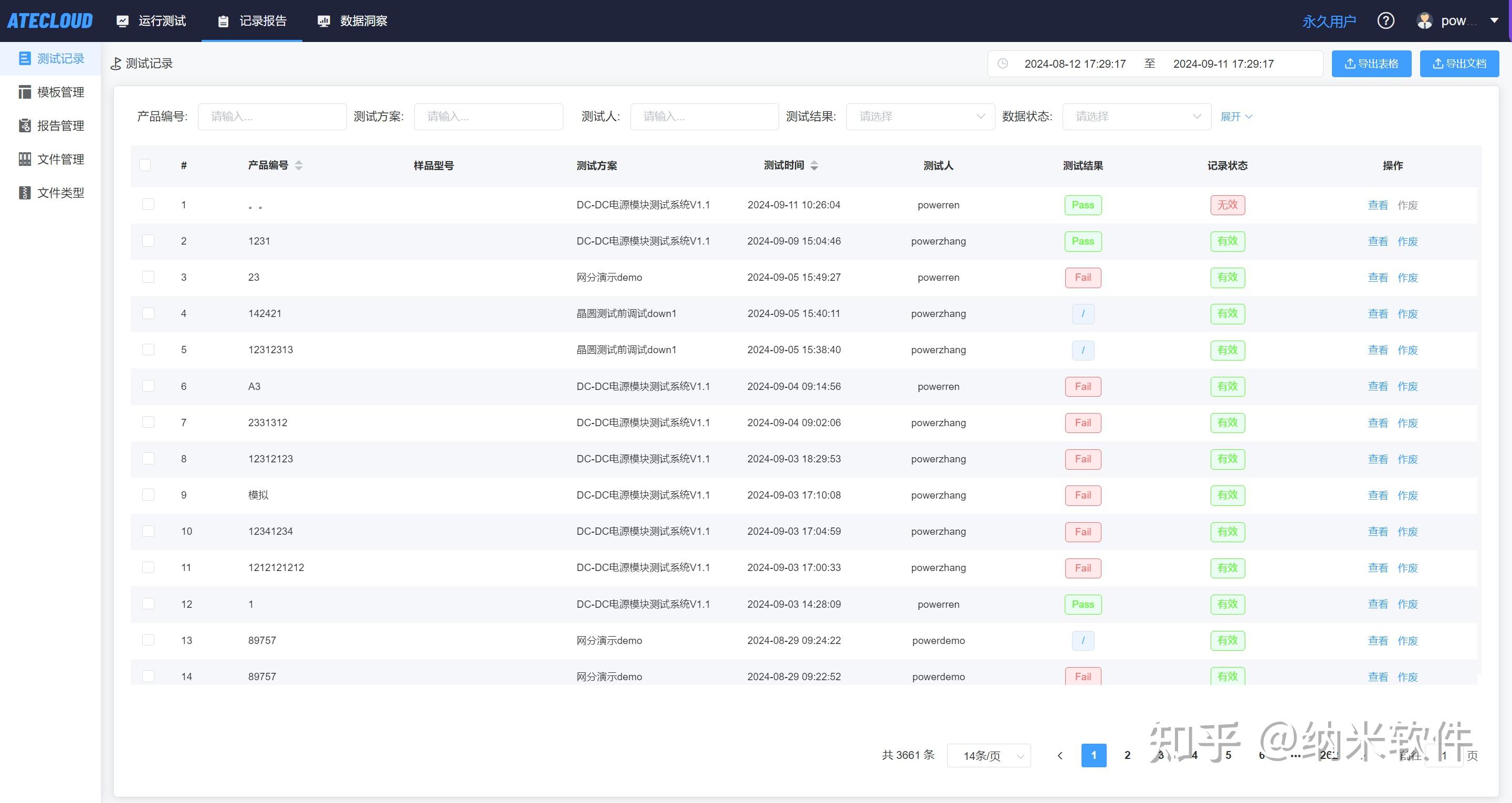Click the 产品编号 input field
Viewport: 1512px width, 803px height.
272,116
